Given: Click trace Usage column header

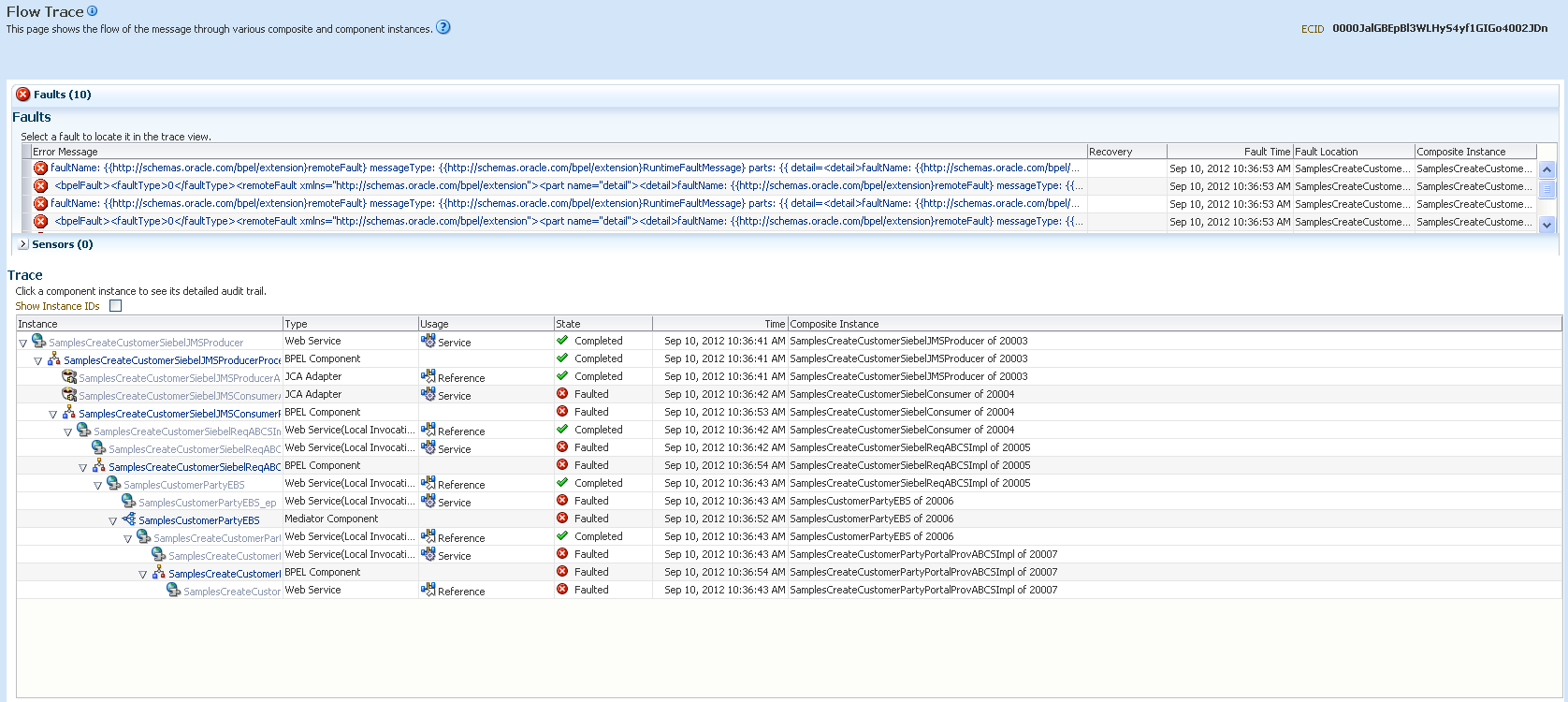Looking at the screenshot, I should pos(486,324).
